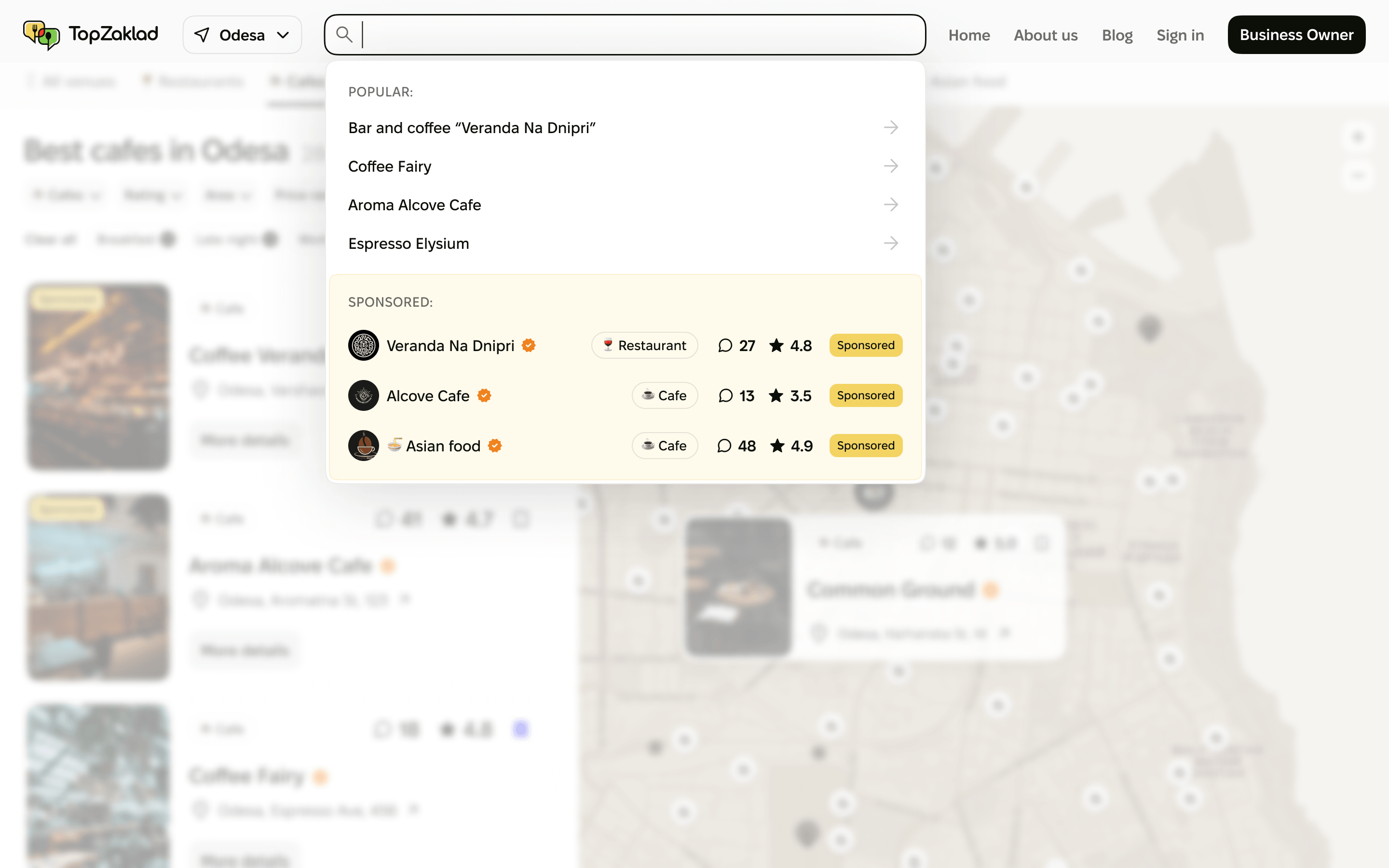Go to the Blog menu item
Image resolution: width=1389 pixels, height=868 pixels.
(x=1117, y=34)
